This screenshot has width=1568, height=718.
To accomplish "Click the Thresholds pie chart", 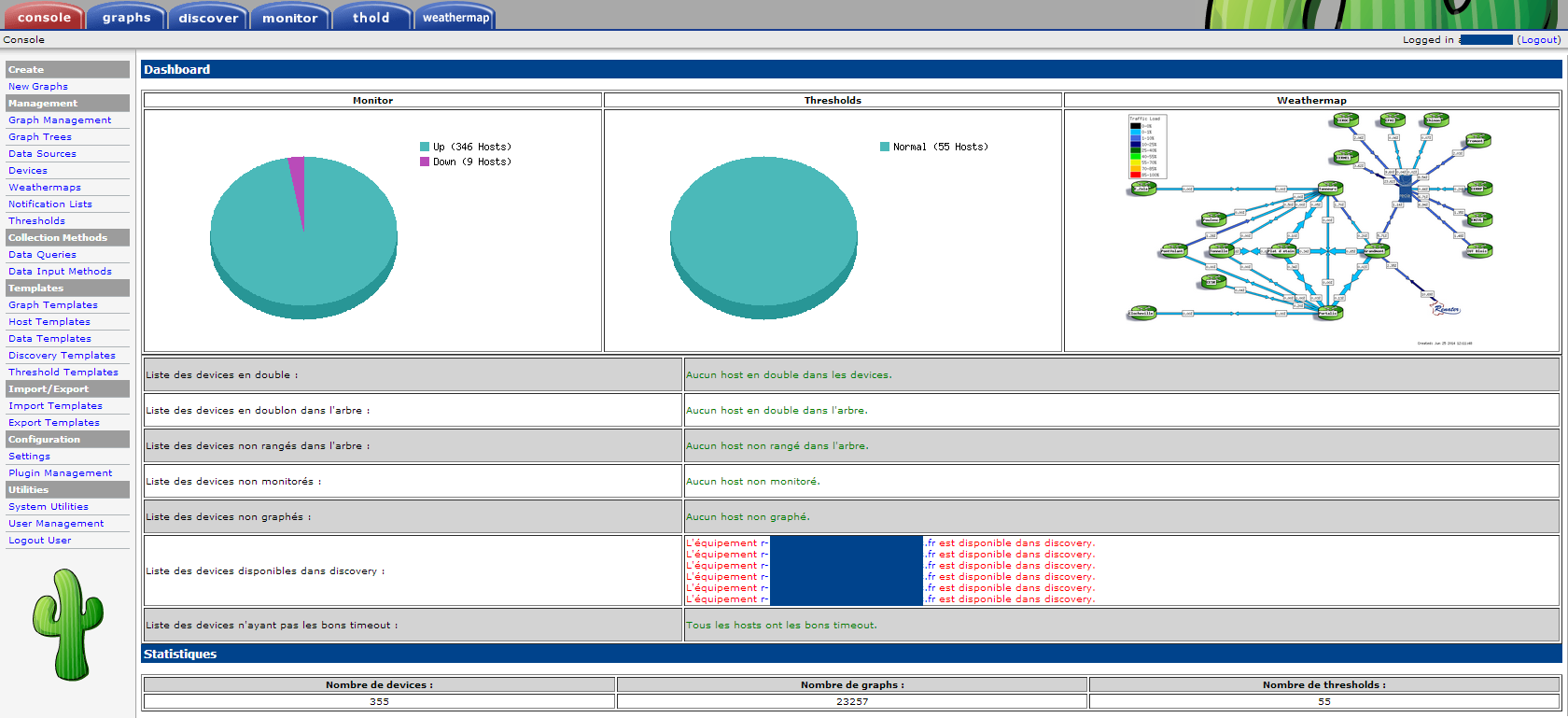I will (763, 237).
